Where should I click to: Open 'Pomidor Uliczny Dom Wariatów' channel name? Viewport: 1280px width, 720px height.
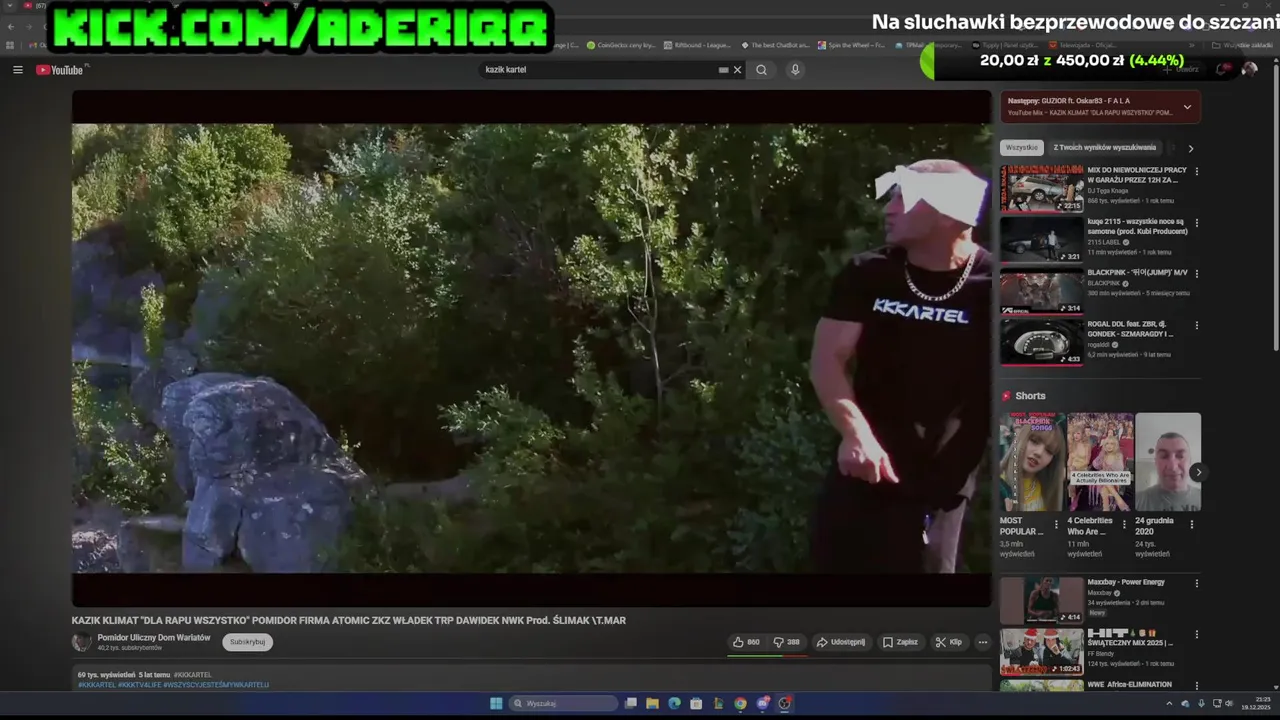pos(154,637)
